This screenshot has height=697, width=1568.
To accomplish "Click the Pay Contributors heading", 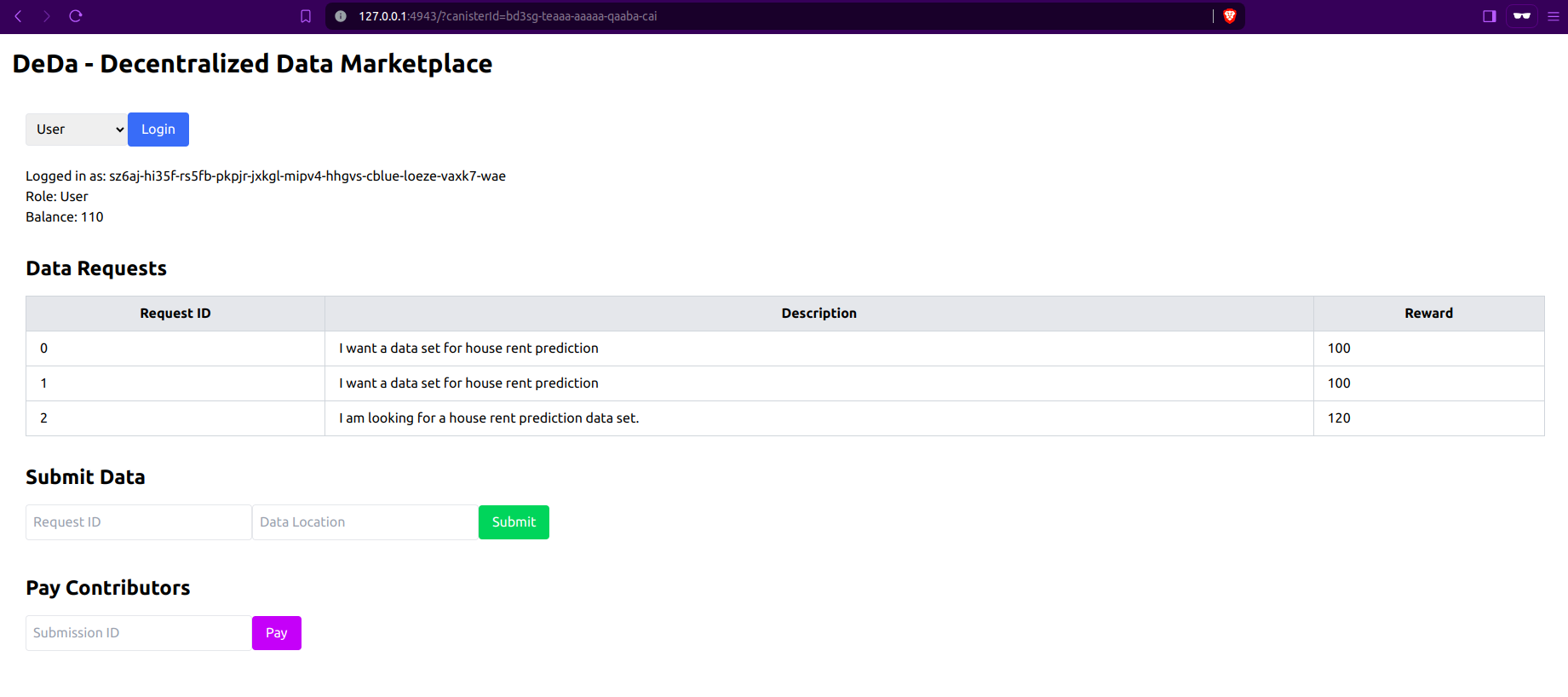I will 108,588.
